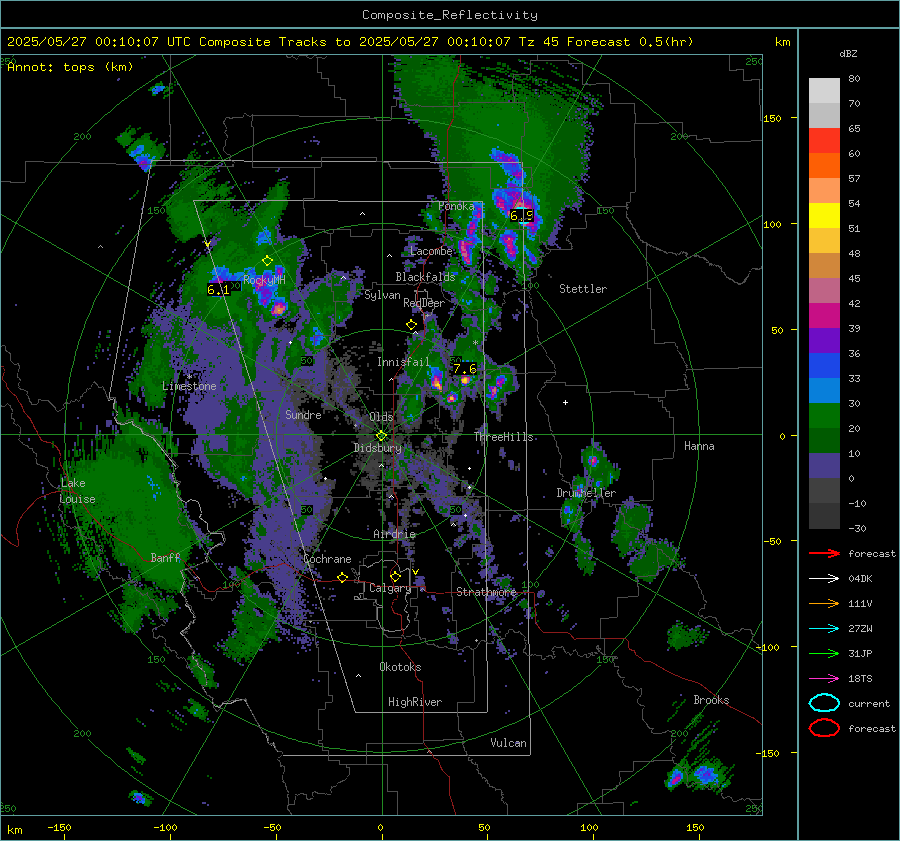
Task: Click the dBZ legend heading
Action: click(x=848, y=53)
